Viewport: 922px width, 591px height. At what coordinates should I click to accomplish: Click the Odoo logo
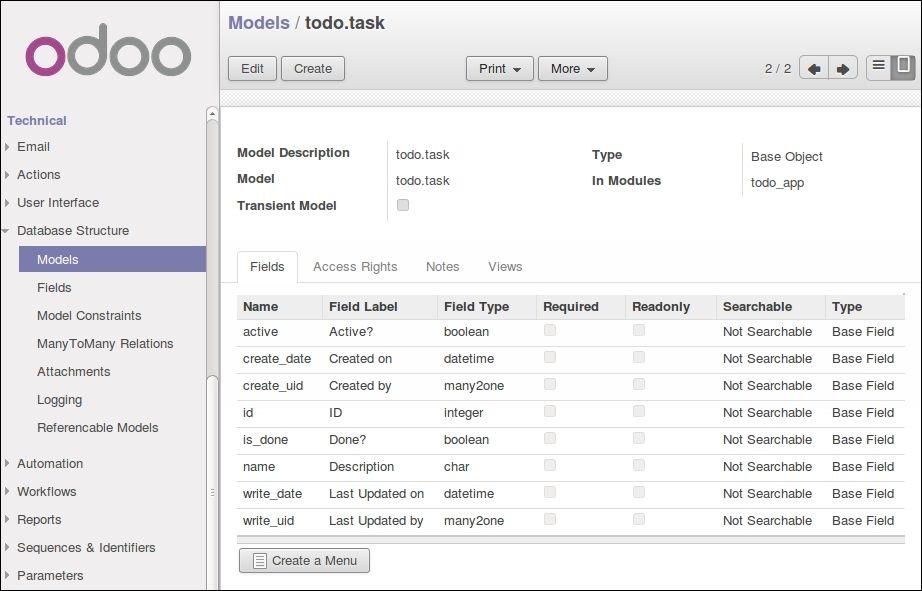click(108, 51)
